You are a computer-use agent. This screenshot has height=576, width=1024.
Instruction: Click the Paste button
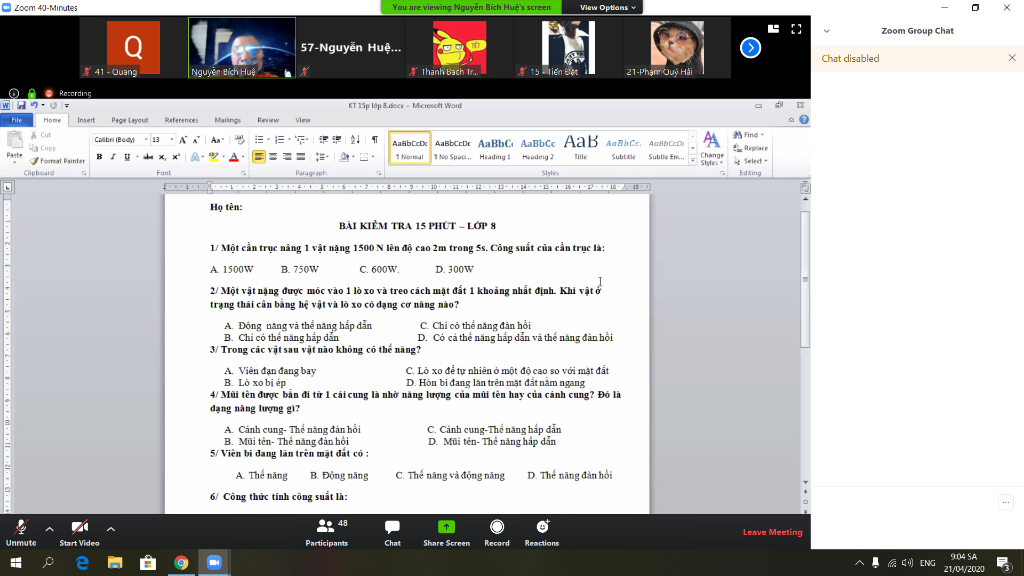click(14, 147)
